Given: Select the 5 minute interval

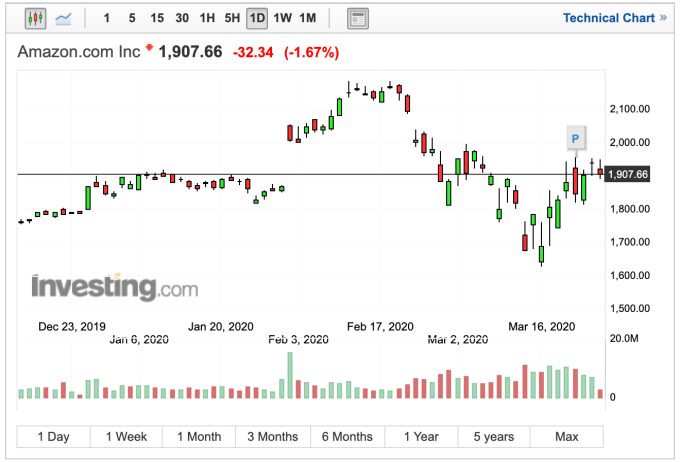Looking at the screenshot, I should (132, 18).
